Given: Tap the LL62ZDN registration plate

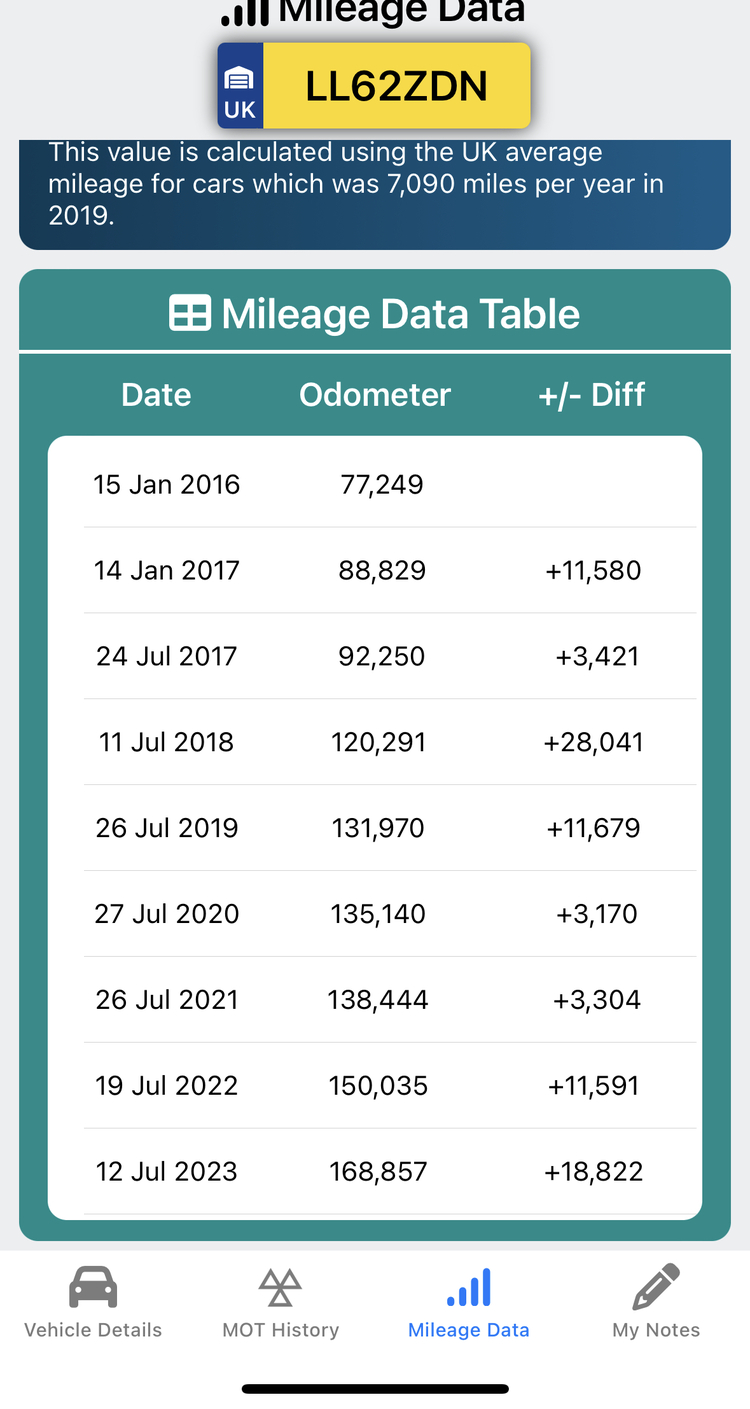Looking at the screenshot, I should [x=374, y=86].
